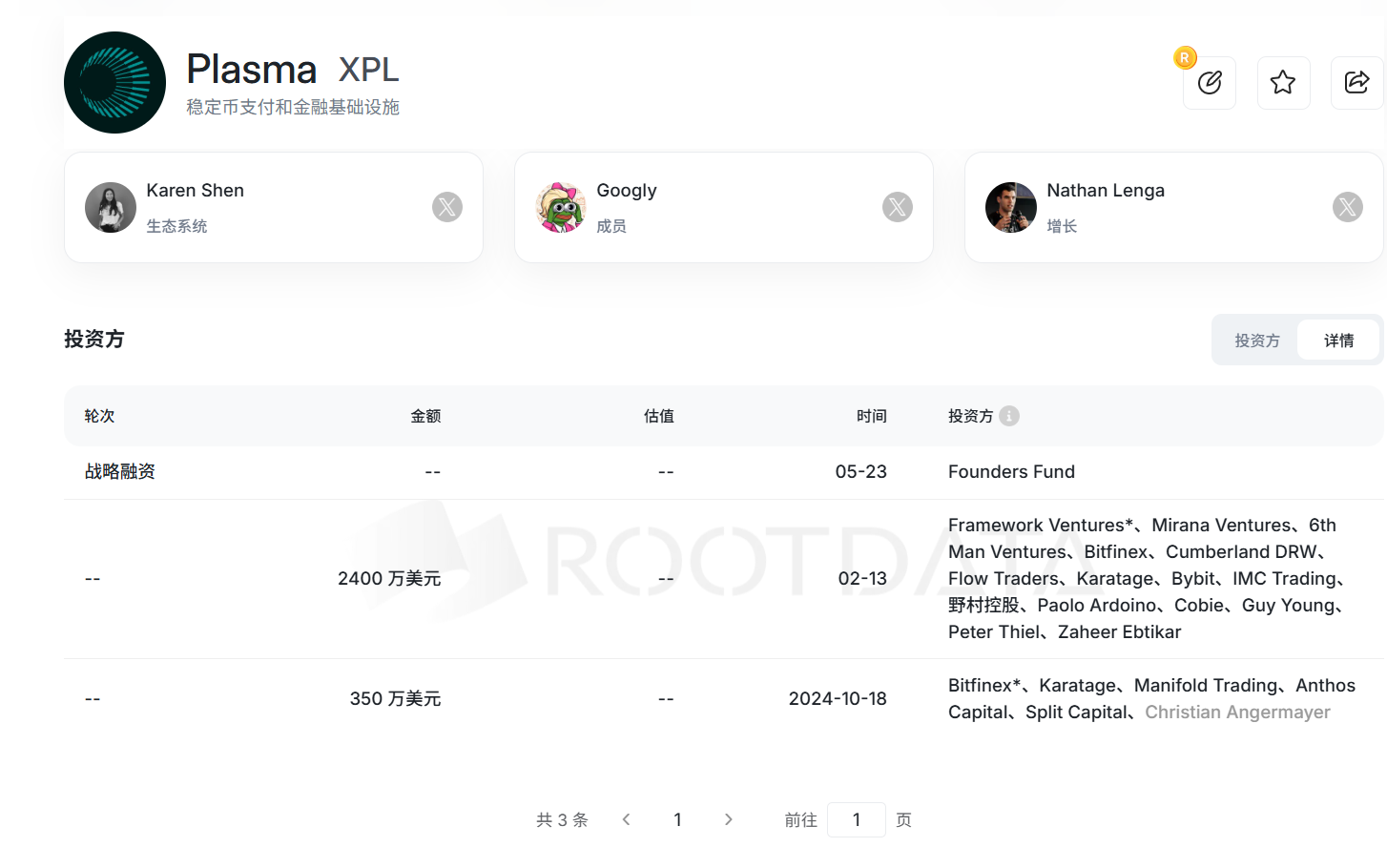The image size is (1387, 868).
Task: Open the edit project pencil icon
Action: point(1210,83)
